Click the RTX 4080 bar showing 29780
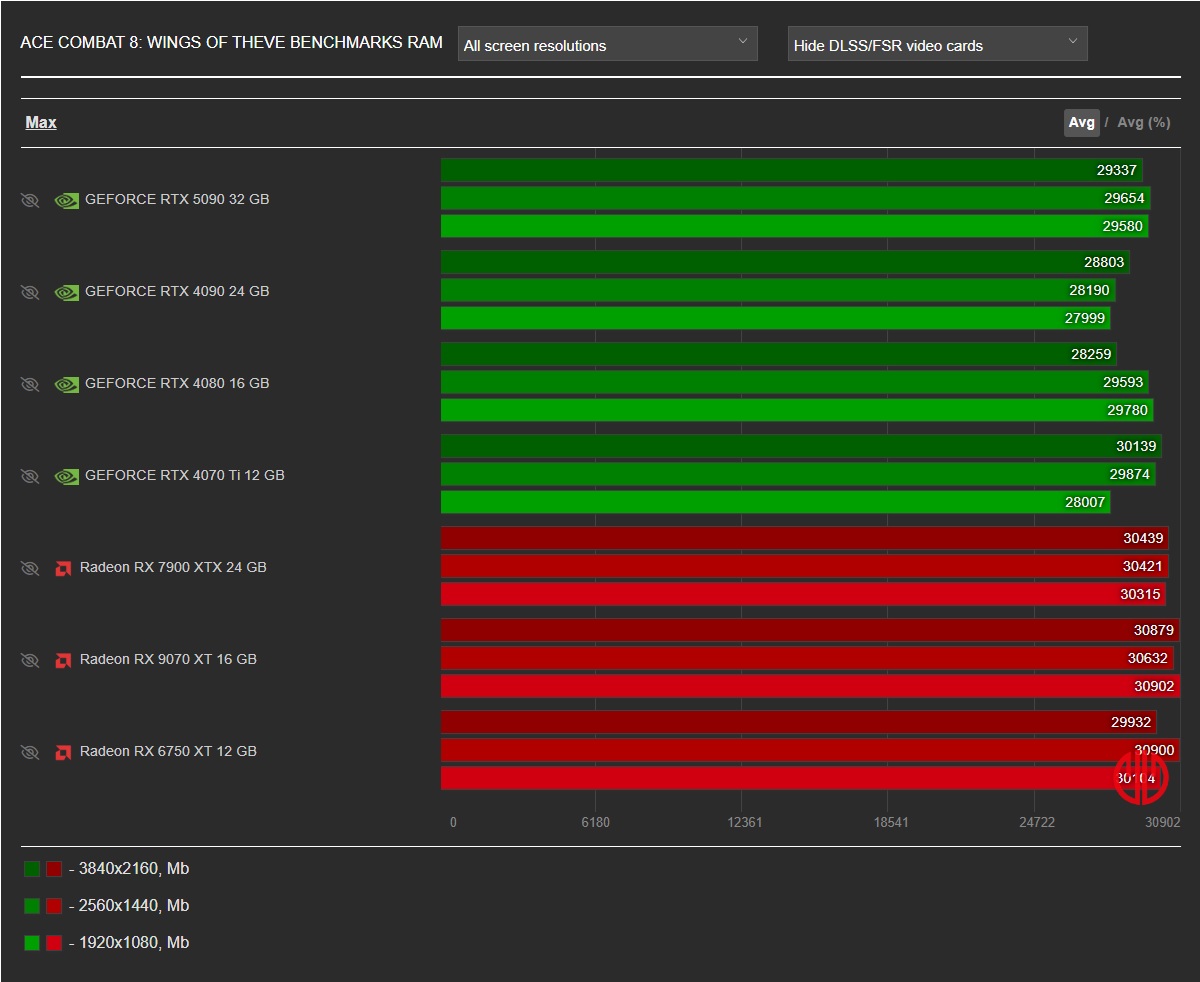Viewport: 1200px width, 982px height. (x=797, y=410)
